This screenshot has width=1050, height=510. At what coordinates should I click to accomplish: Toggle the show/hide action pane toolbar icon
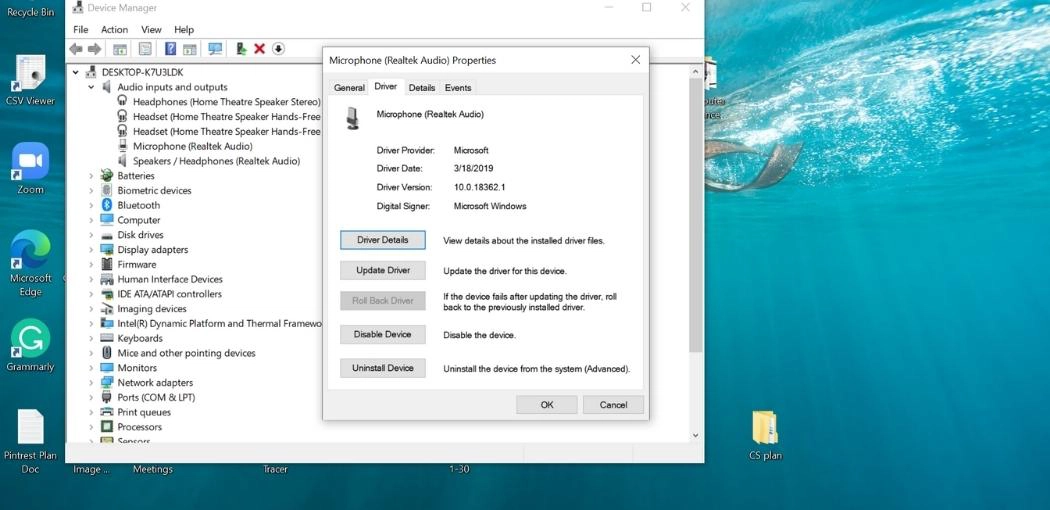[190, 49]
